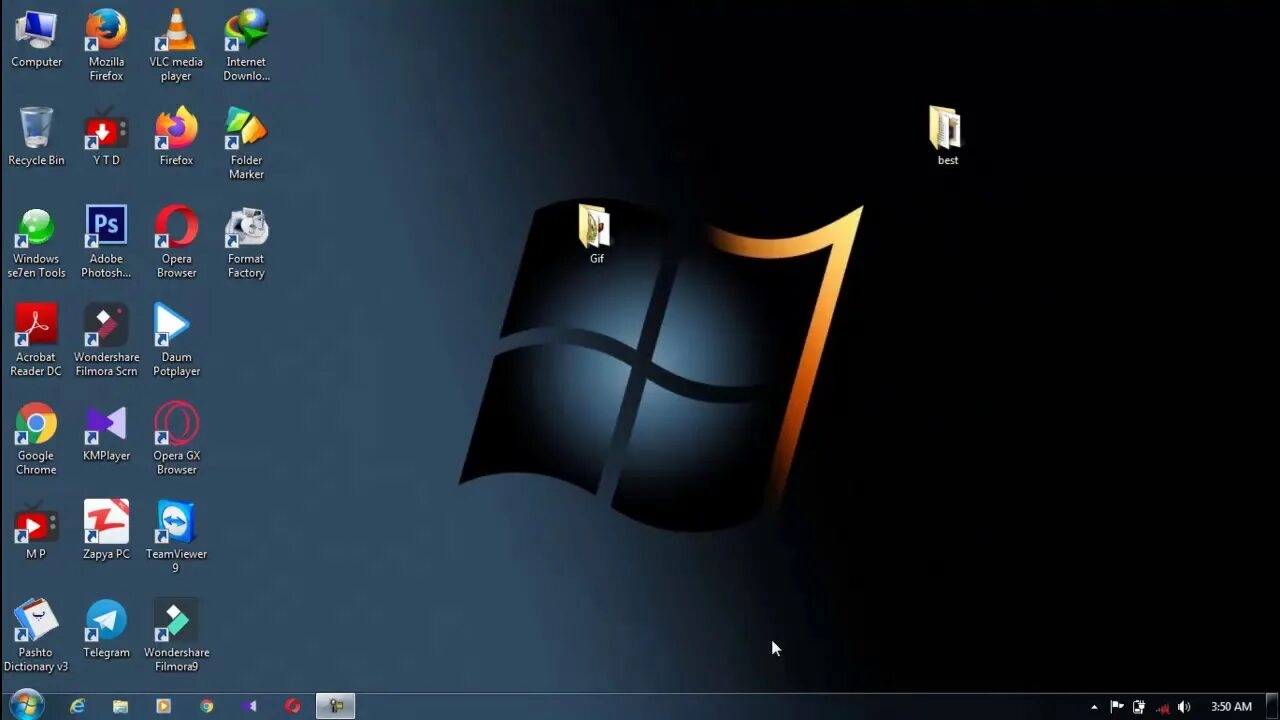Open the 3:50 AM clock

pos(1231,707)
